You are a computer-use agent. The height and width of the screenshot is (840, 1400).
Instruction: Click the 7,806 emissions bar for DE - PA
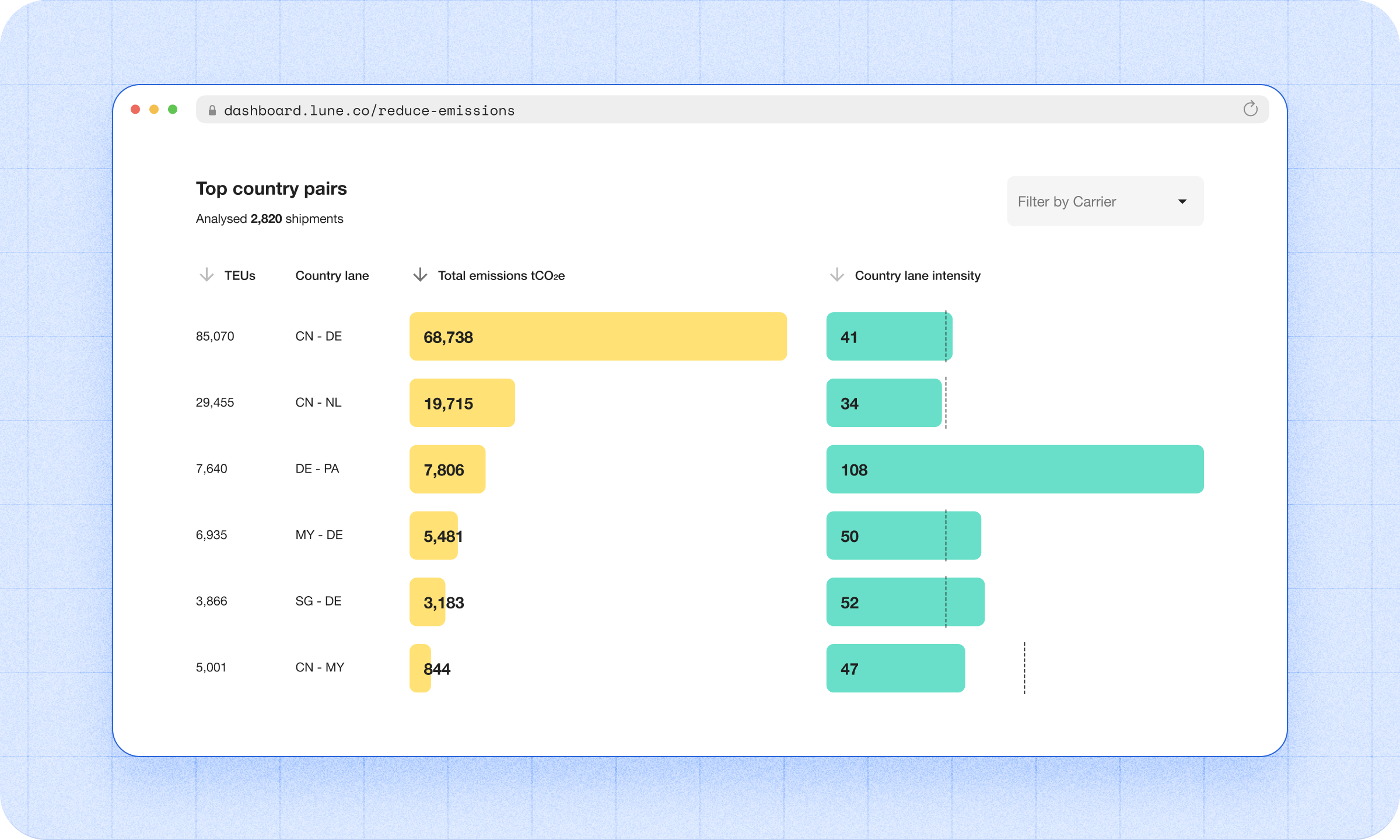pos(447,470)
